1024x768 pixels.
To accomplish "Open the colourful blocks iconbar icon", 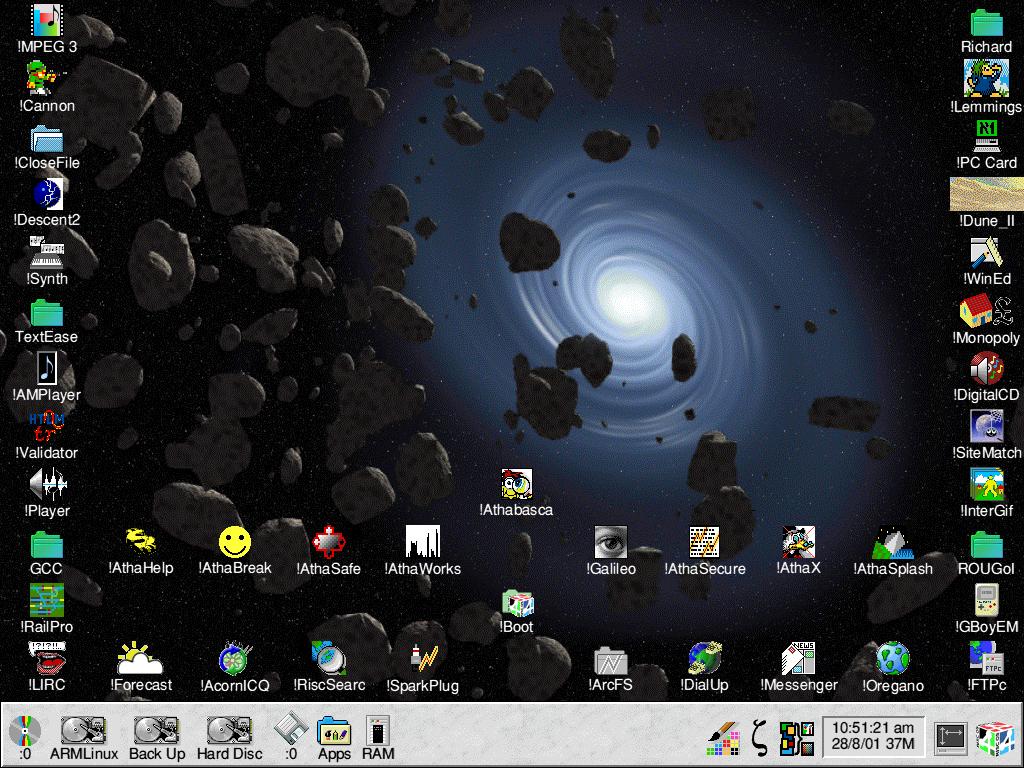I will (797, 738).
